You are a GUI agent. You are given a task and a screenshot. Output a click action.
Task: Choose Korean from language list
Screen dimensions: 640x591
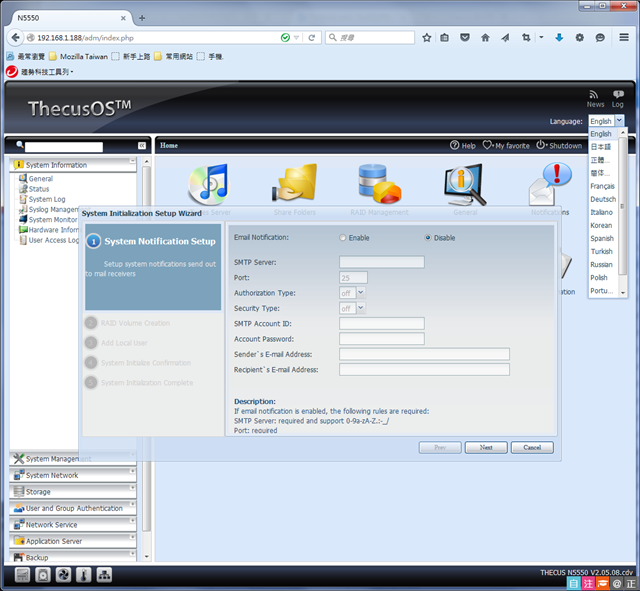pyautogui.click(x=601, y=225)
